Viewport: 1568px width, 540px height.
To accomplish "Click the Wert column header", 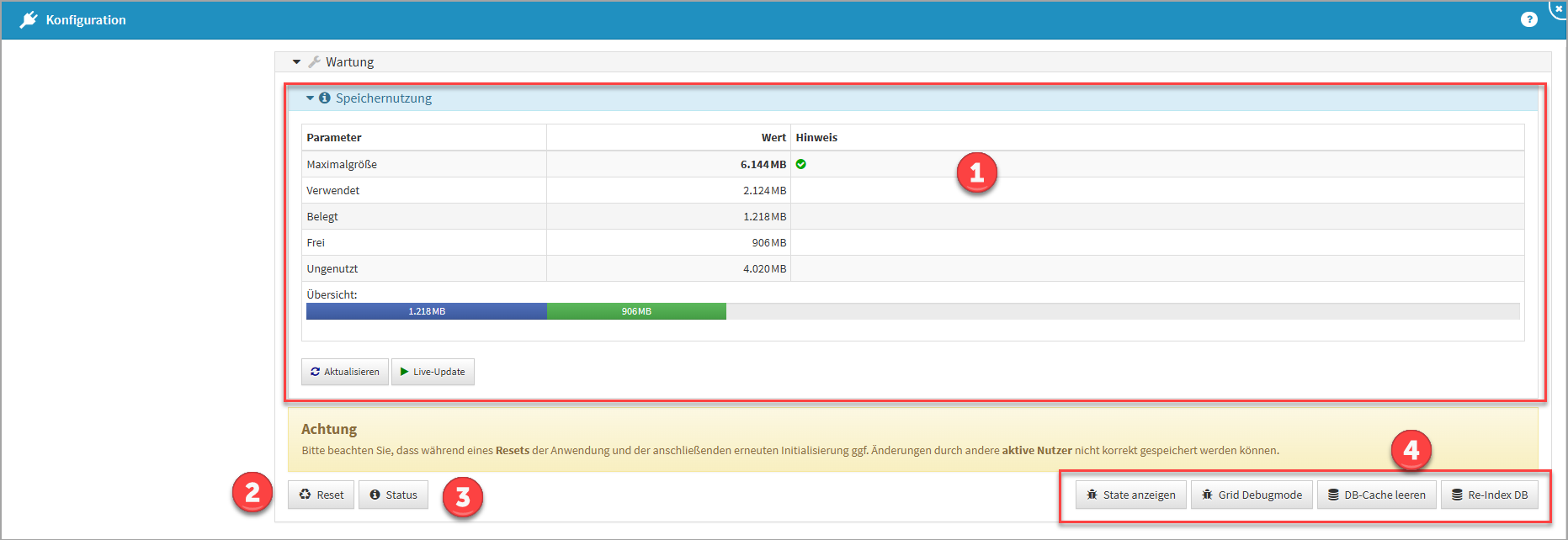I will 773,138.
